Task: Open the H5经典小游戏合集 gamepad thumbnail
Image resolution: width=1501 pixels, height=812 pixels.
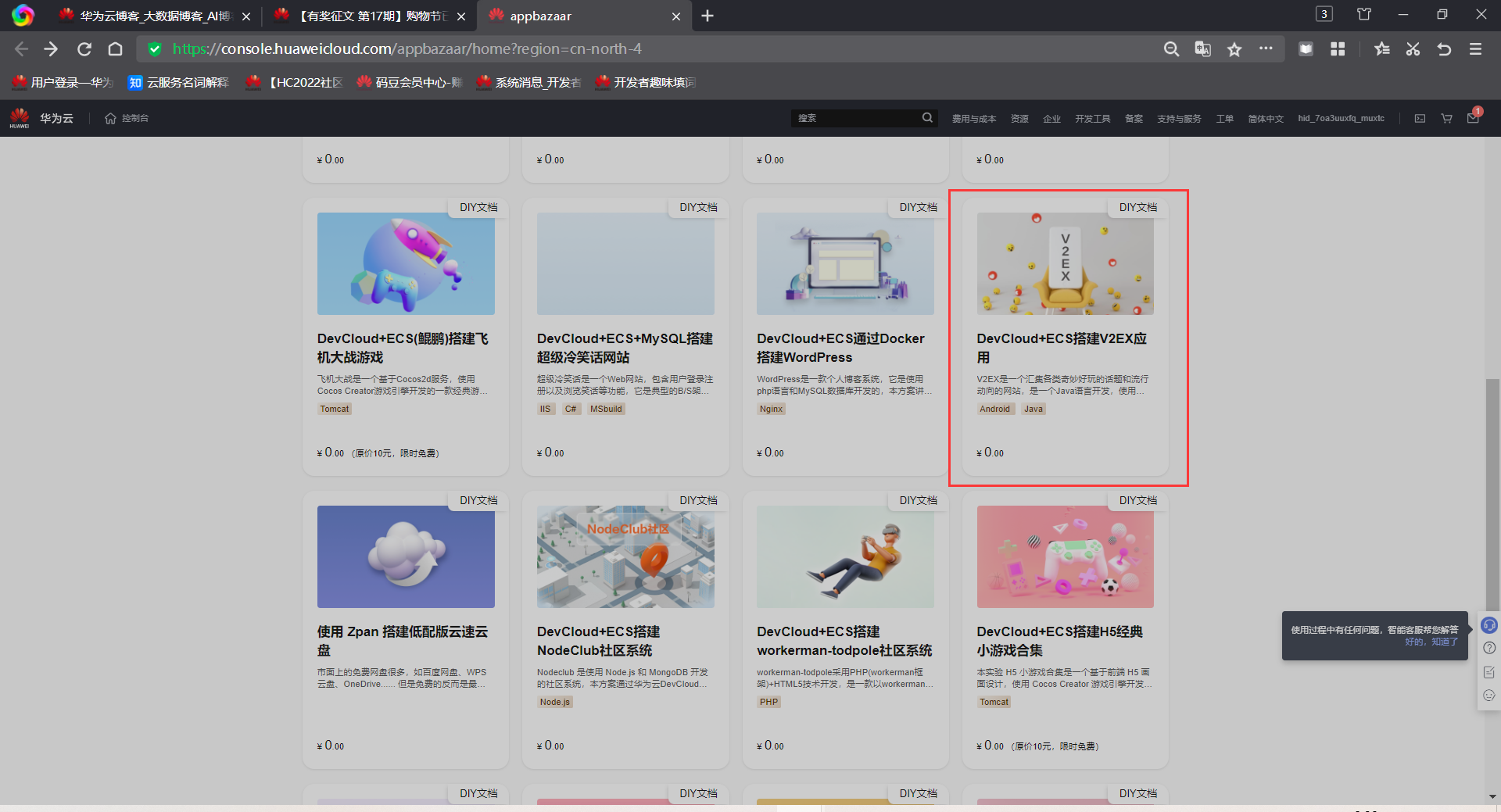Action: click(1065, 556)
